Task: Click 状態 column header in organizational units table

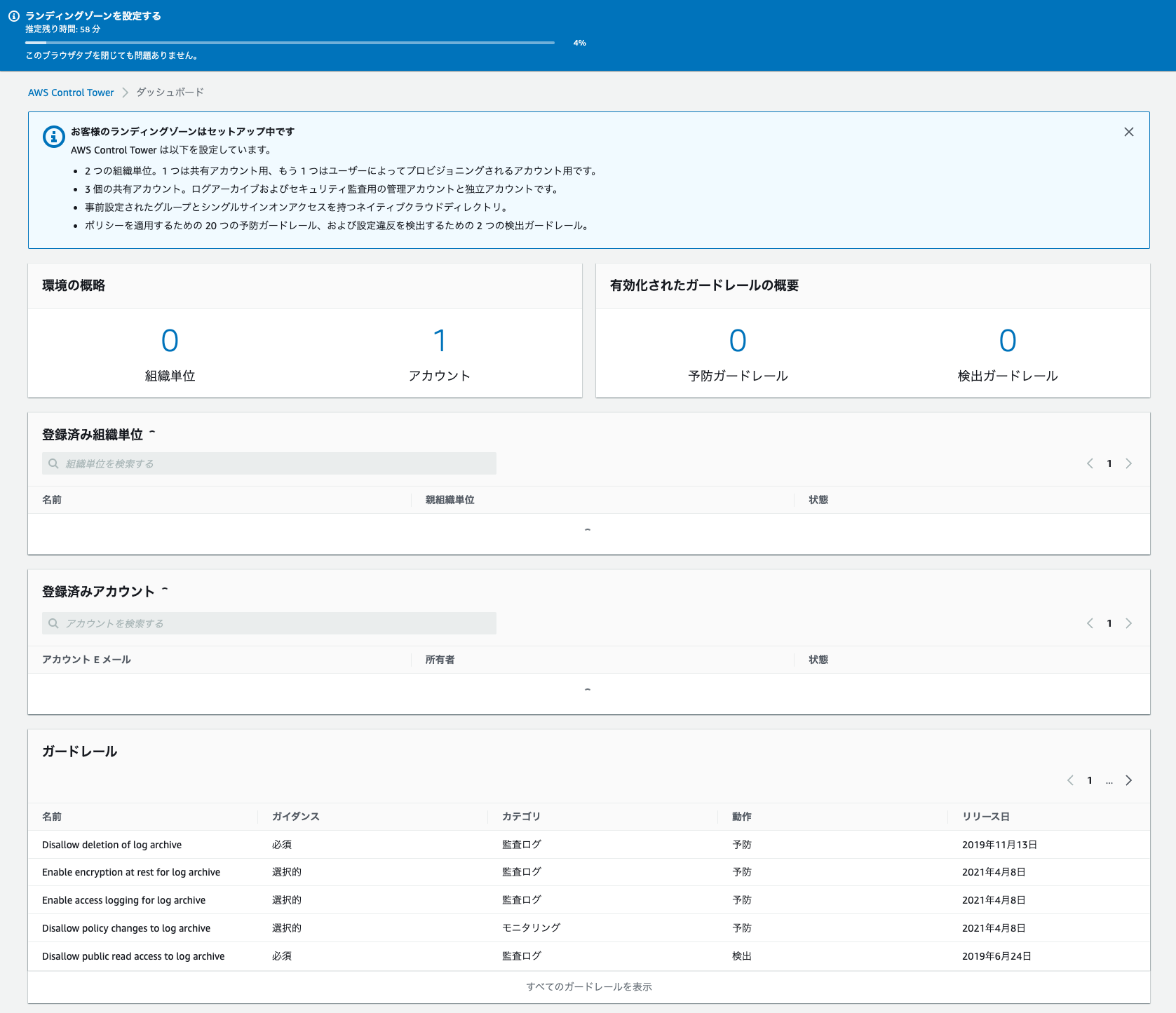Action: (x=818, y=500)
